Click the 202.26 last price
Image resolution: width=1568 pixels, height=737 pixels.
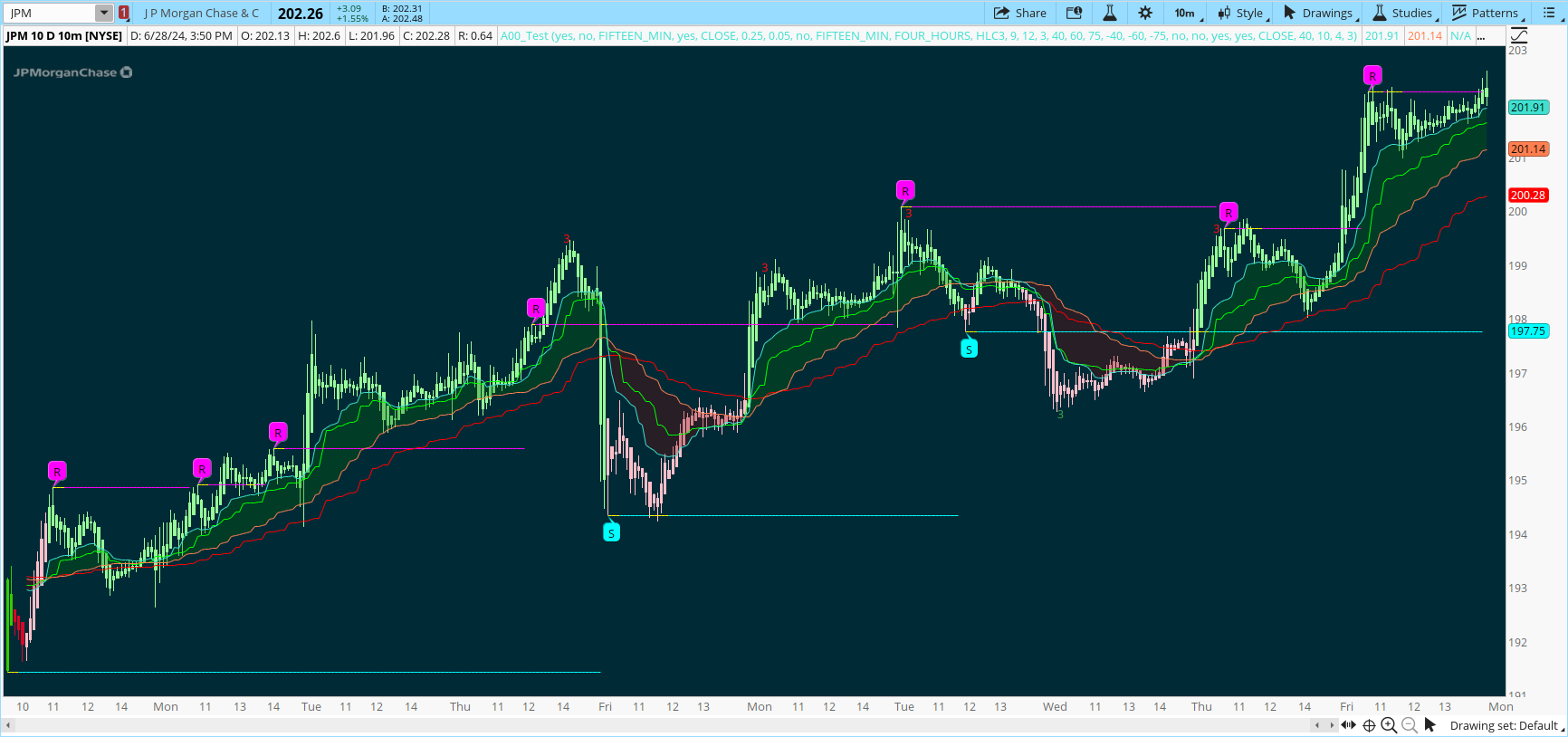[x=301, y=14]
